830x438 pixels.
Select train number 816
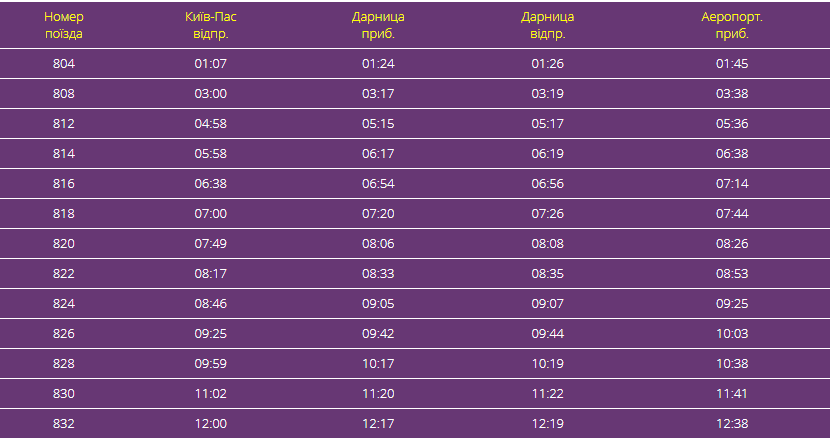(x=64, y=184)
